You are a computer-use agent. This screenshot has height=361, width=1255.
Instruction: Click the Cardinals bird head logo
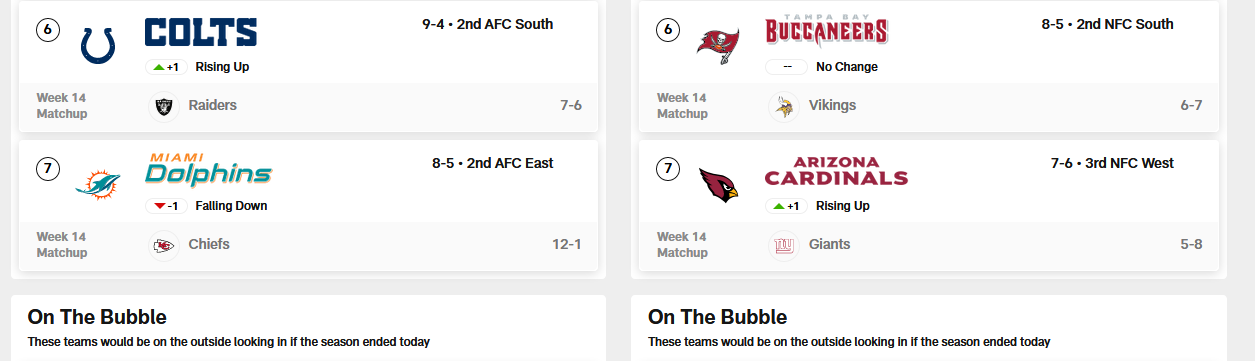(718, 185)
